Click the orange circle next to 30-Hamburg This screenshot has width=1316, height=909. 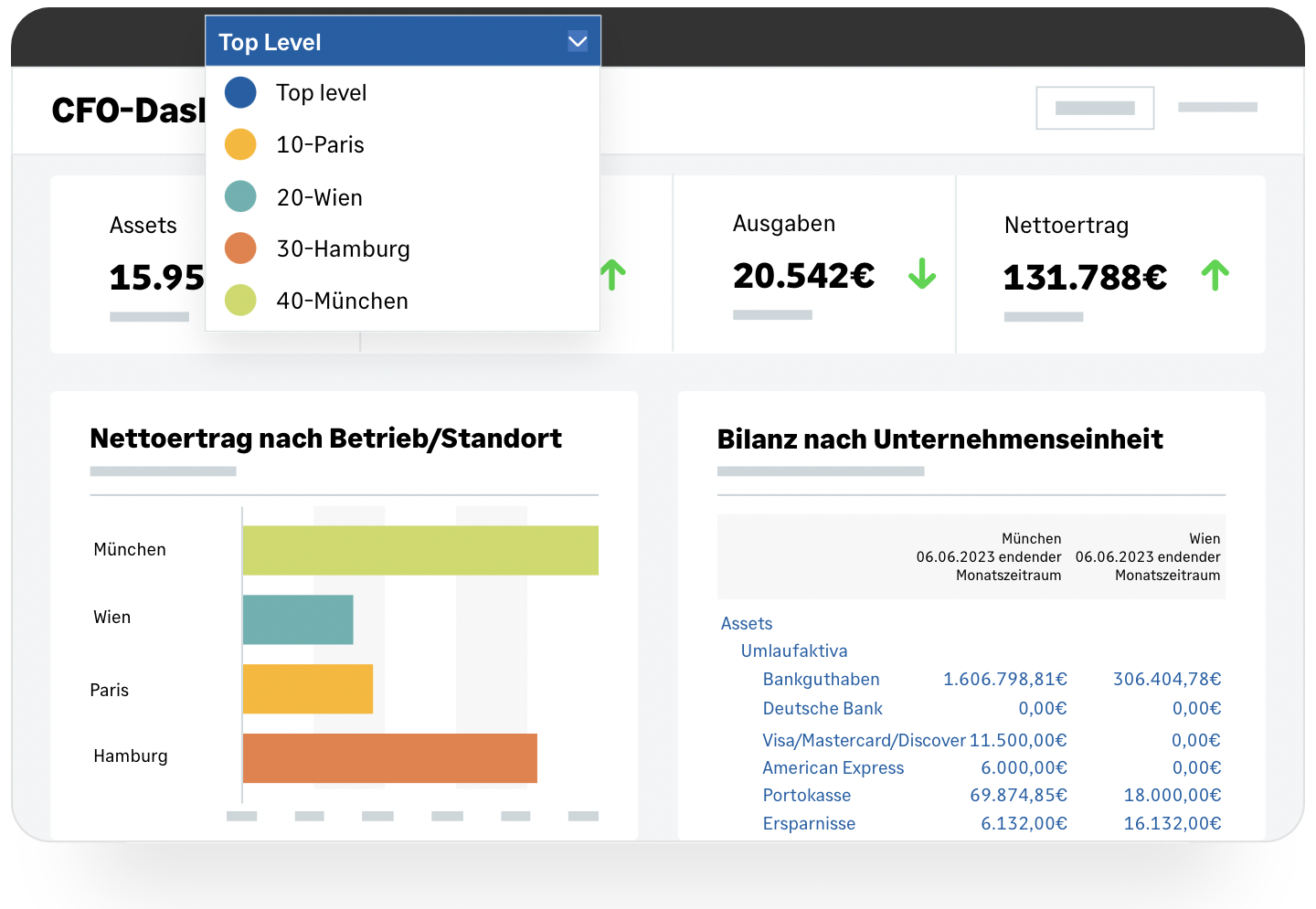(240, 248)
